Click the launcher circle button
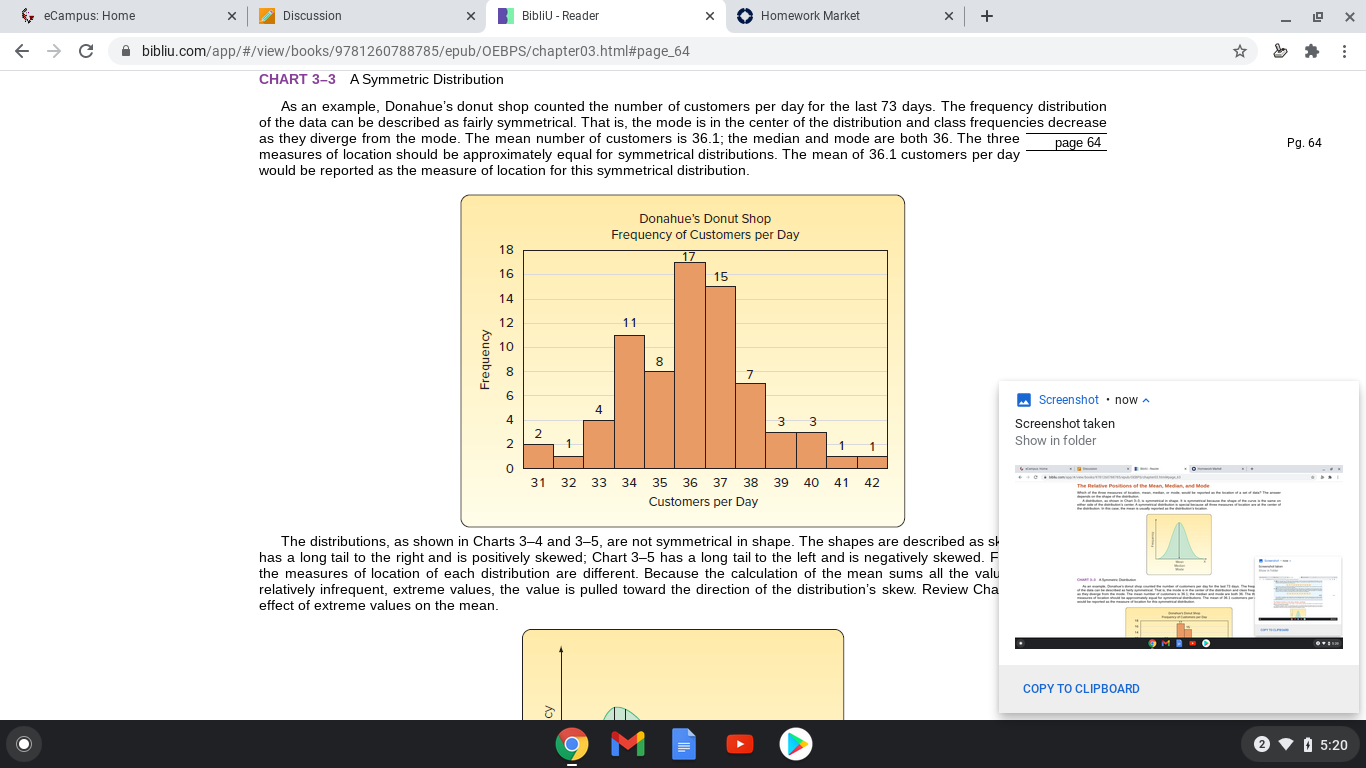 point(24,744)
